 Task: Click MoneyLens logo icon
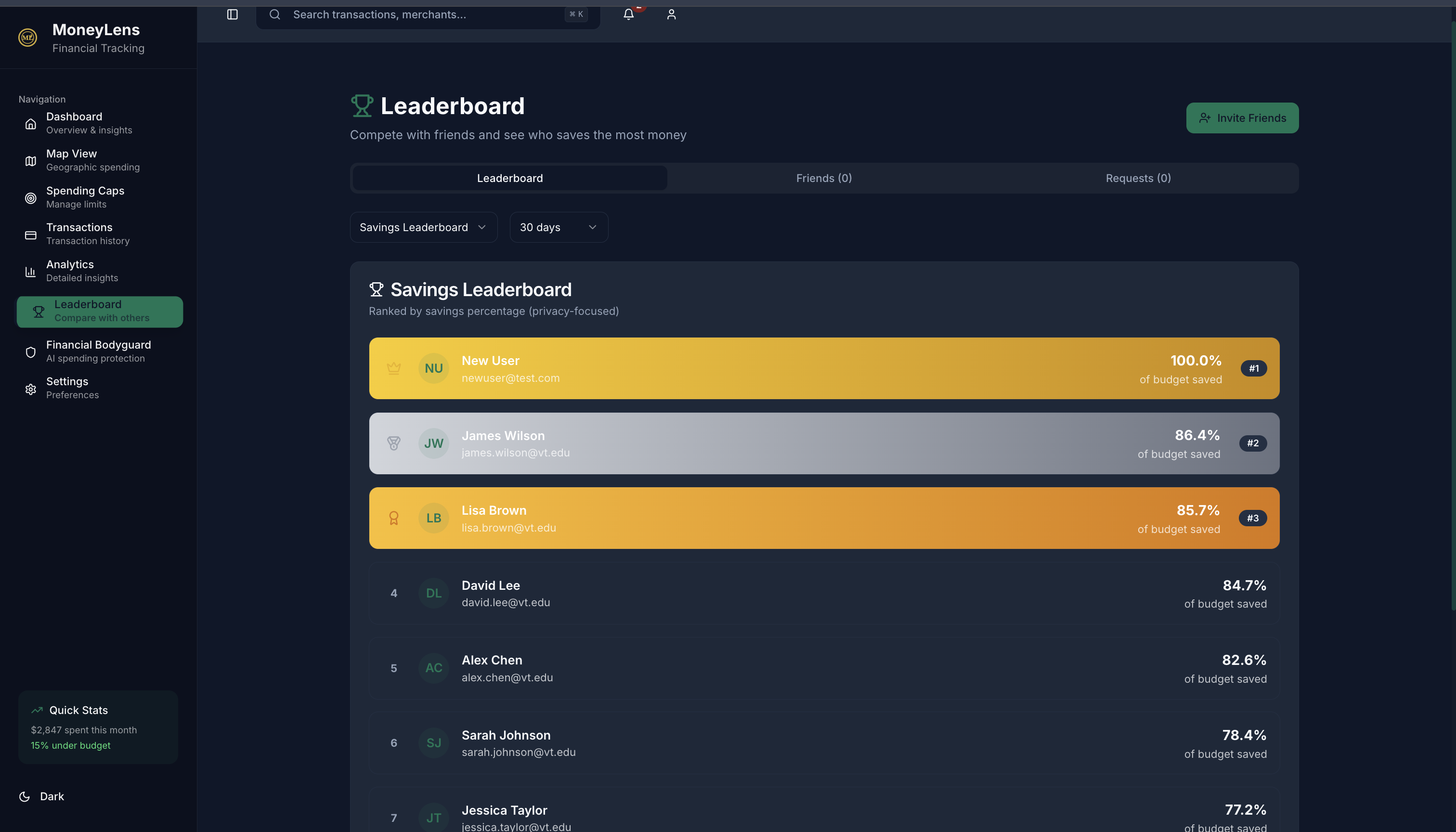[27, 38]
